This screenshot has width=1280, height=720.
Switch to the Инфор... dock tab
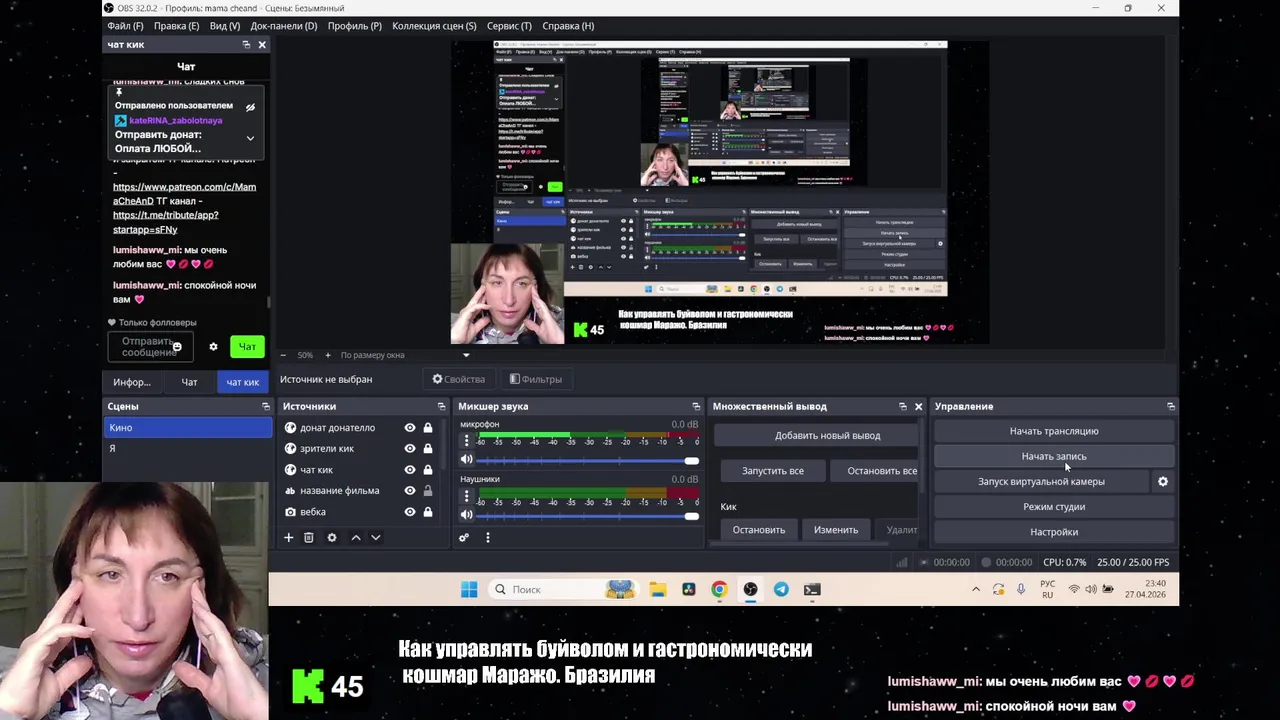132,382
